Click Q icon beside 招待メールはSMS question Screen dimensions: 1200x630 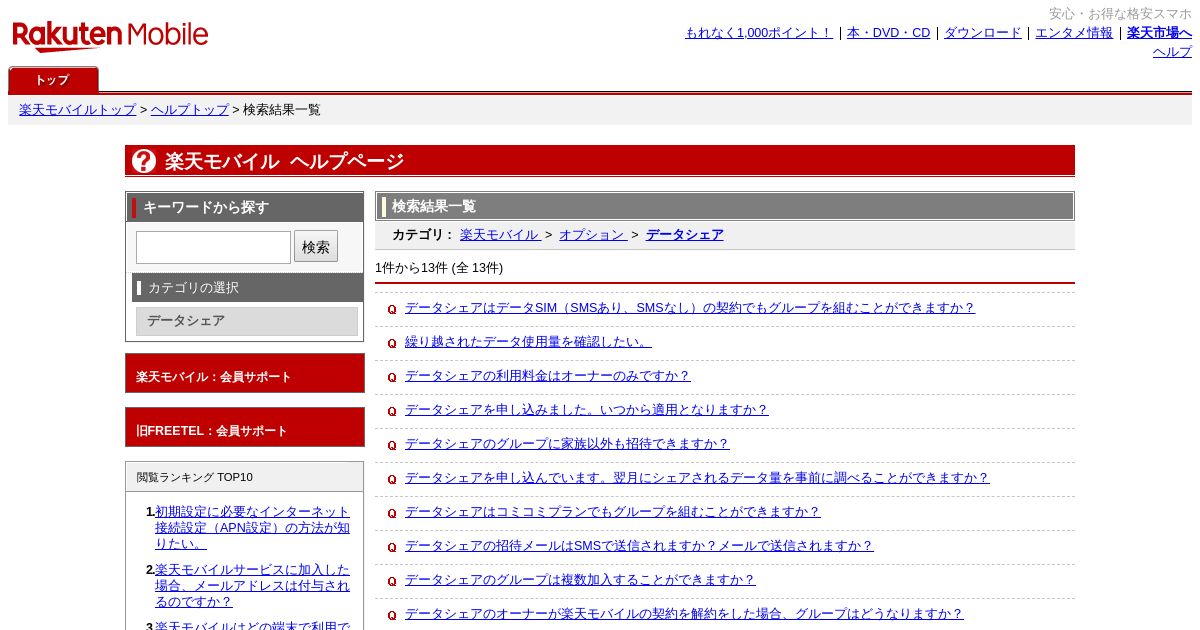pos(392,547)
